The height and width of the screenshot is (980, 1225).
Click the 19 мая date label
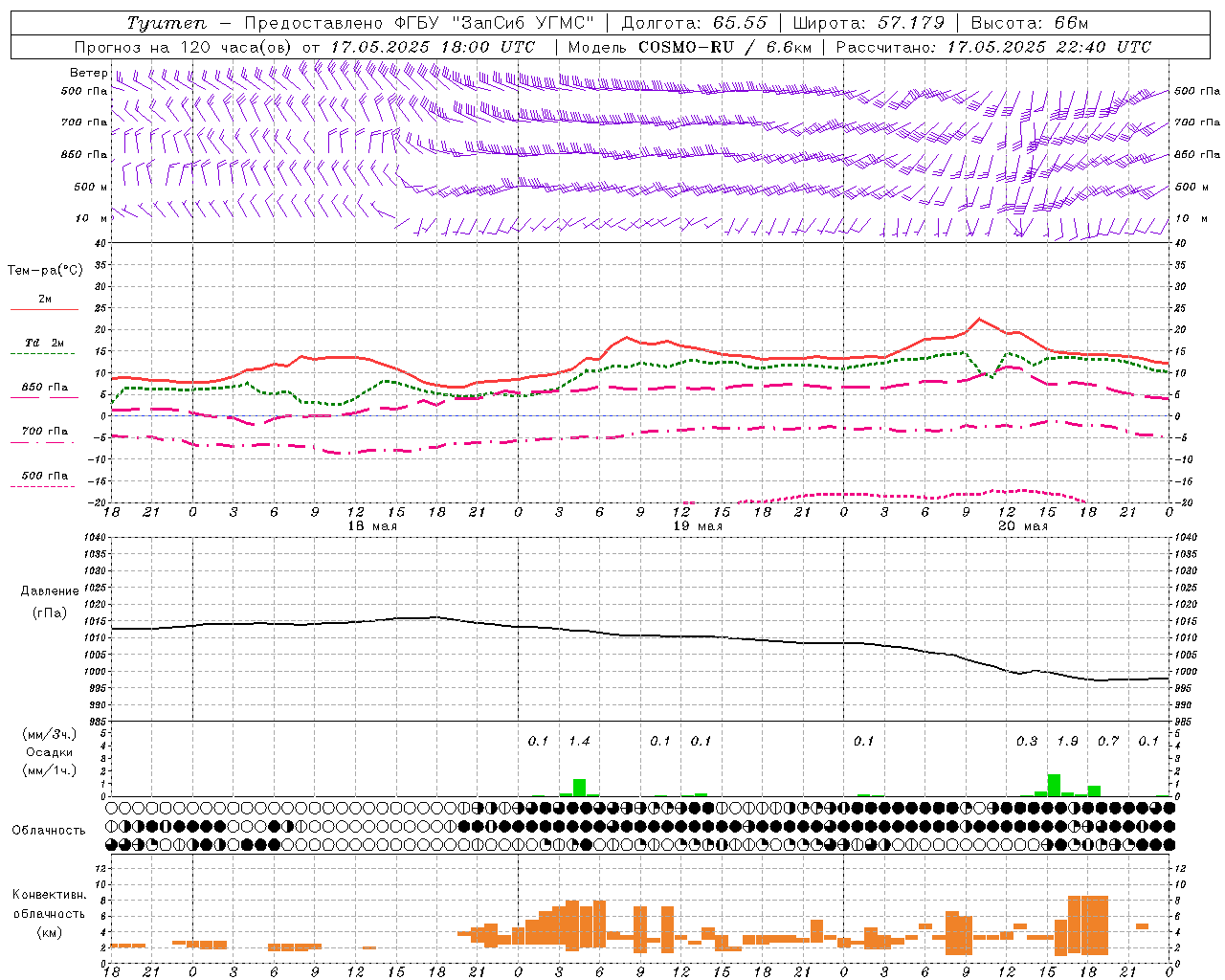[698, 526]
